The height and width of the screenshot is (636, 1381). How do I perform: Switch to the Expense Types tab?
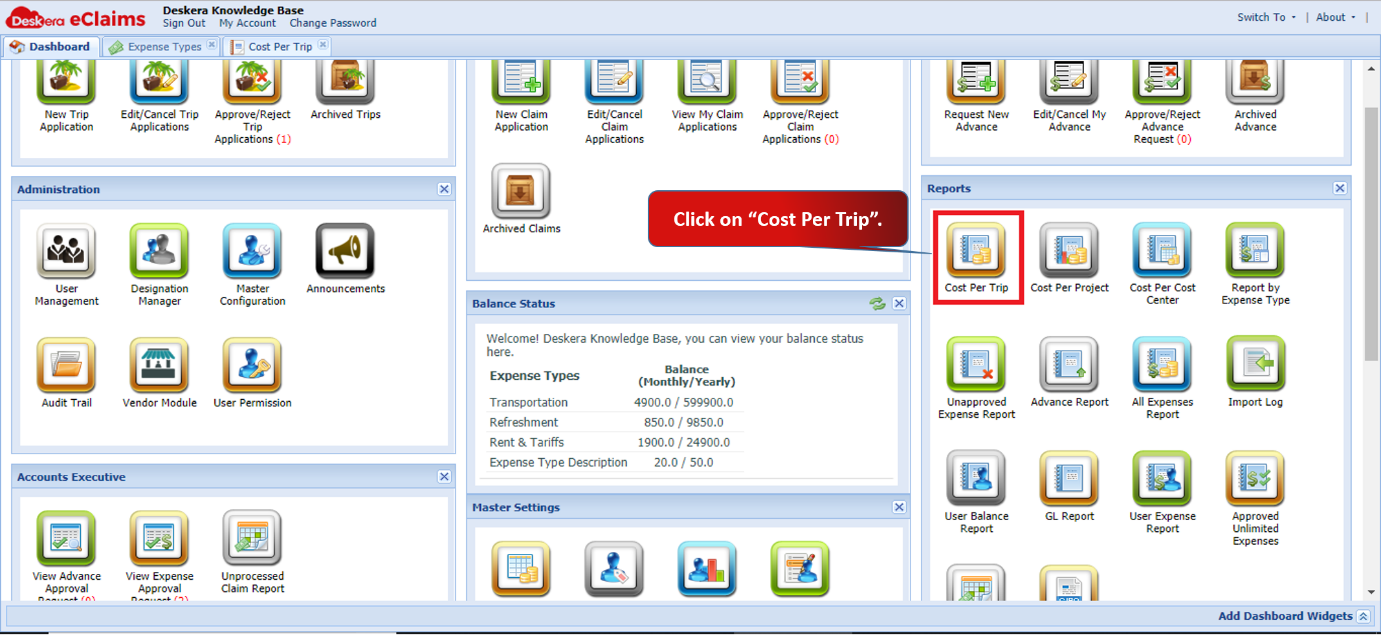tap(161, 46)
